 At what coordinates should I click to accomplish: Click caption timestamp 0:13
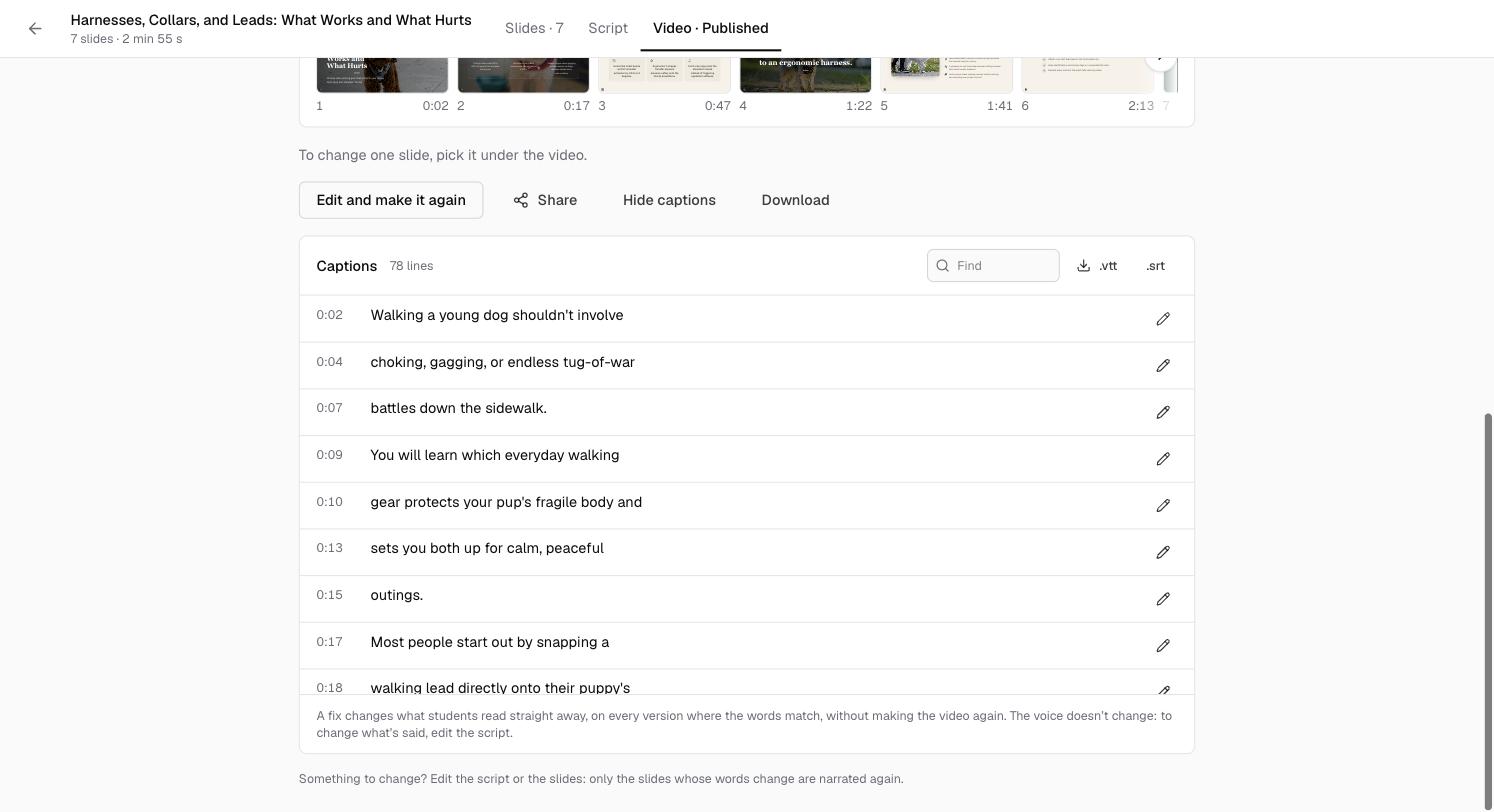click(x=329, y=548)
